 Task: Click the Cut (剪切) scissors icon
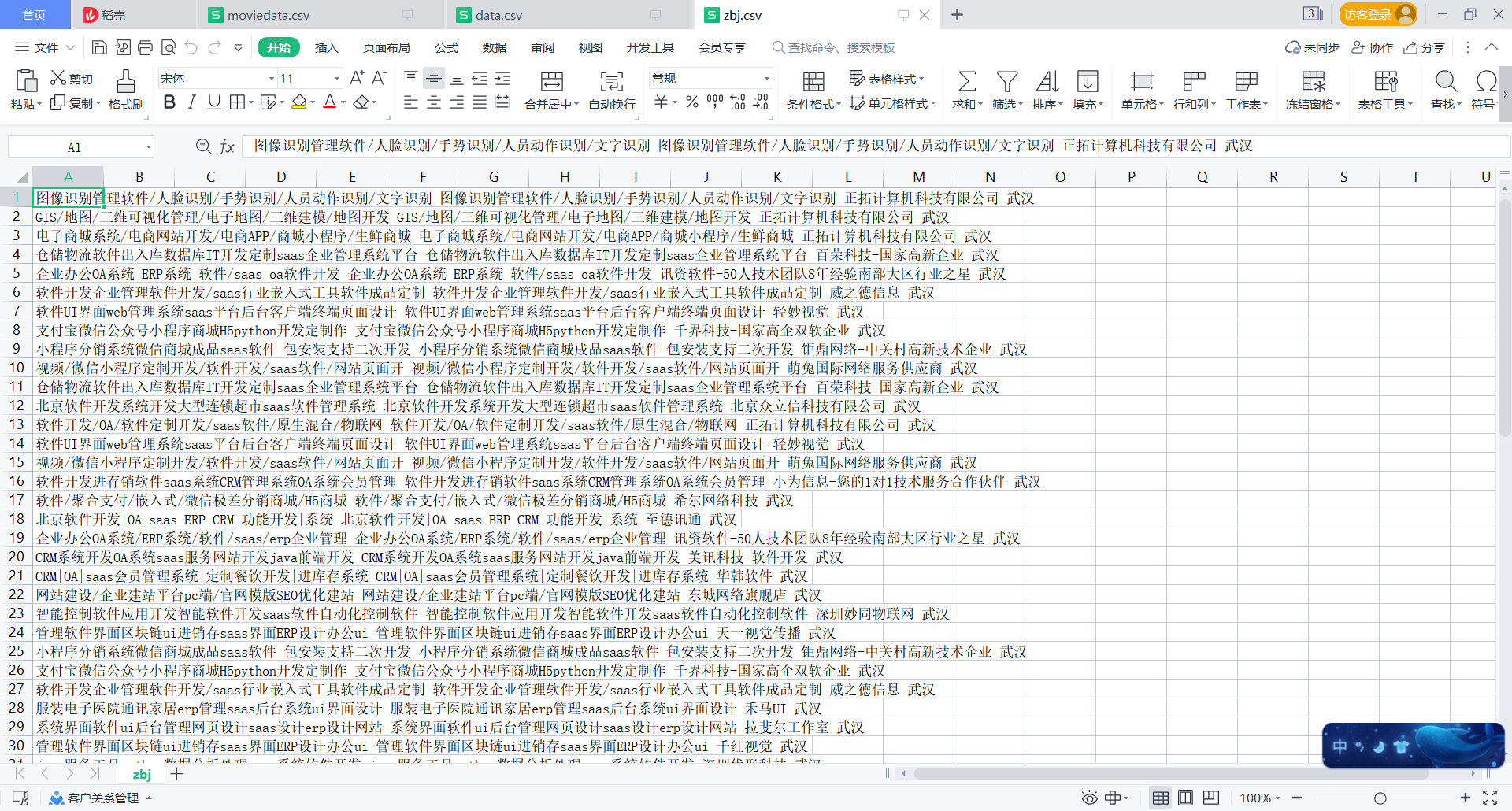click(x=58, y=78)
